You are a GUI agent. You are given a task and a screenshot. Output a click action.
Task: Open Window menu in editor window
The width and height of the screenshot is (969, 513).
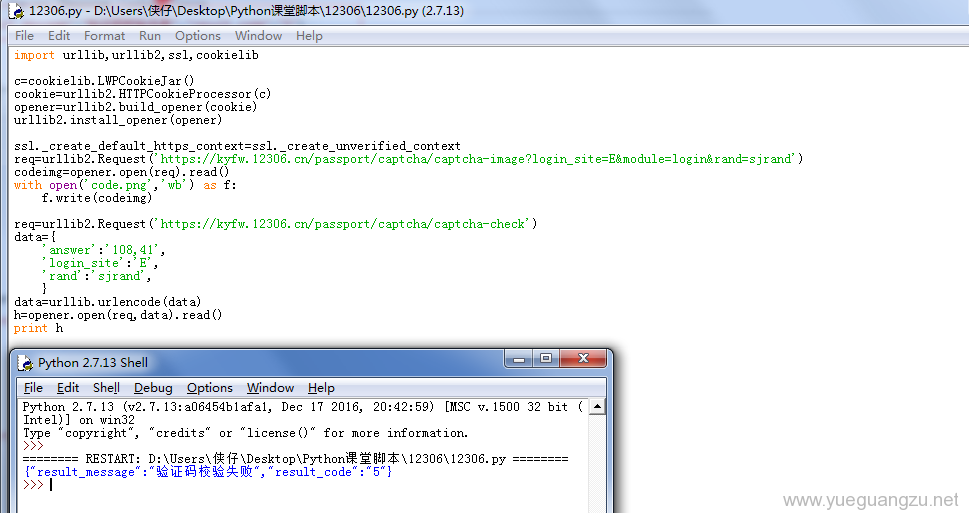pos(258,36)
